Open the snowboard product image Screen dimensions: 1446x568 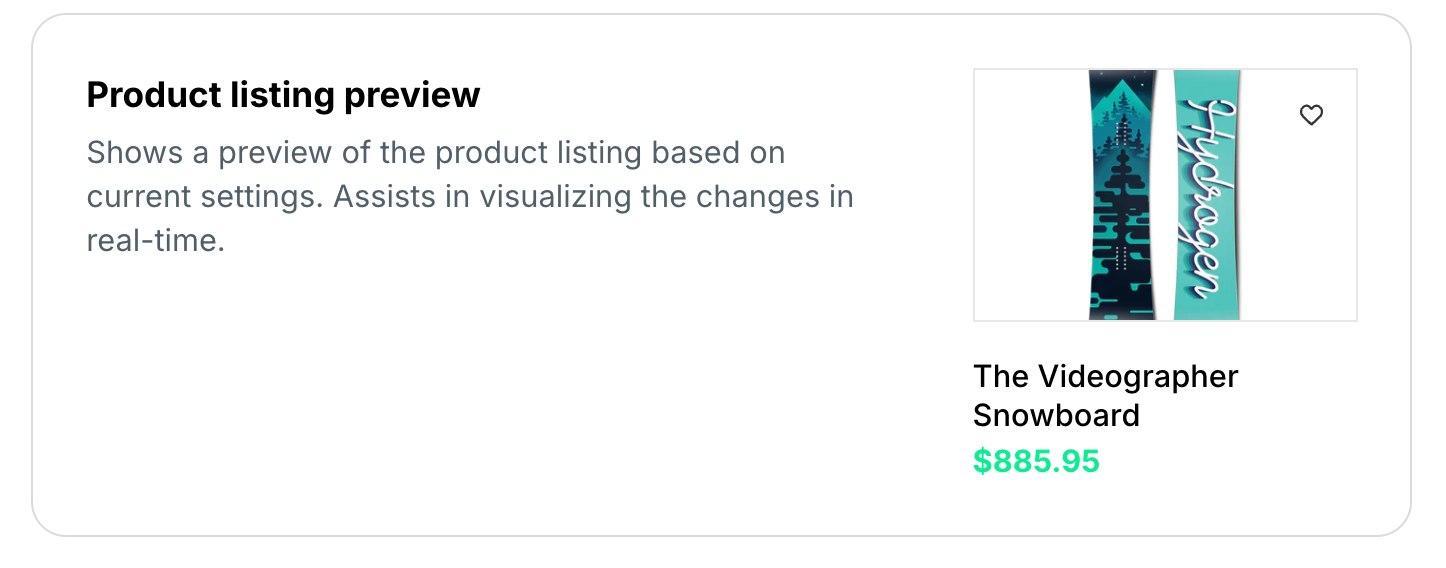point(1164,195)
